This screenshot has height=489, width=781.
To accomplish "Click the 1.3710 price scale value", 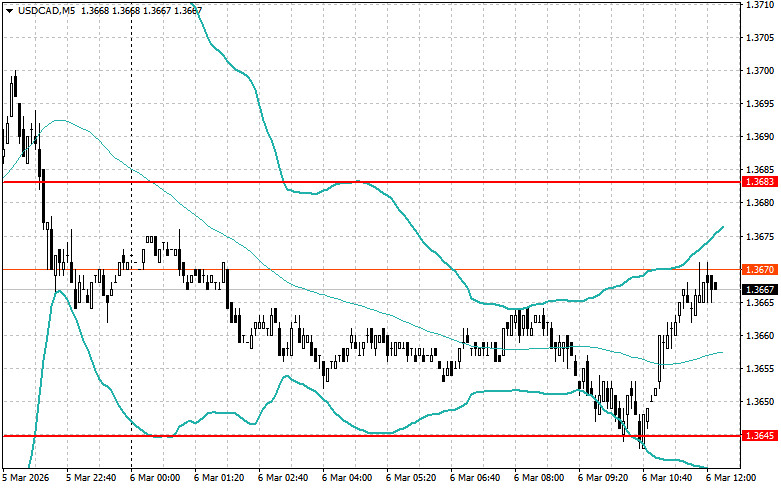I will pos(761,4).
